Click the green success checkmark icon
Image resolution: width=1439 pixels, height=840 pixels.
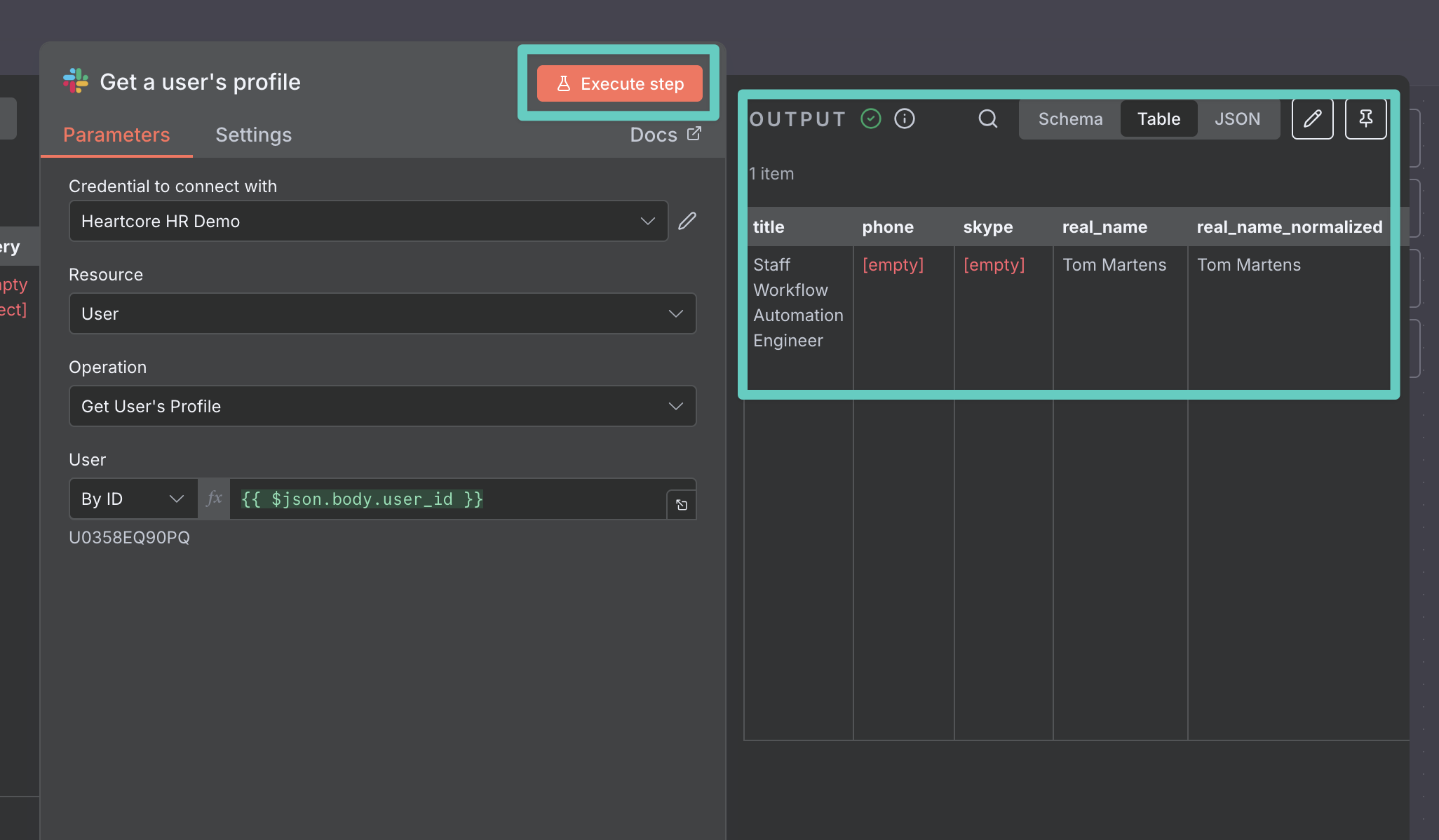871,118
